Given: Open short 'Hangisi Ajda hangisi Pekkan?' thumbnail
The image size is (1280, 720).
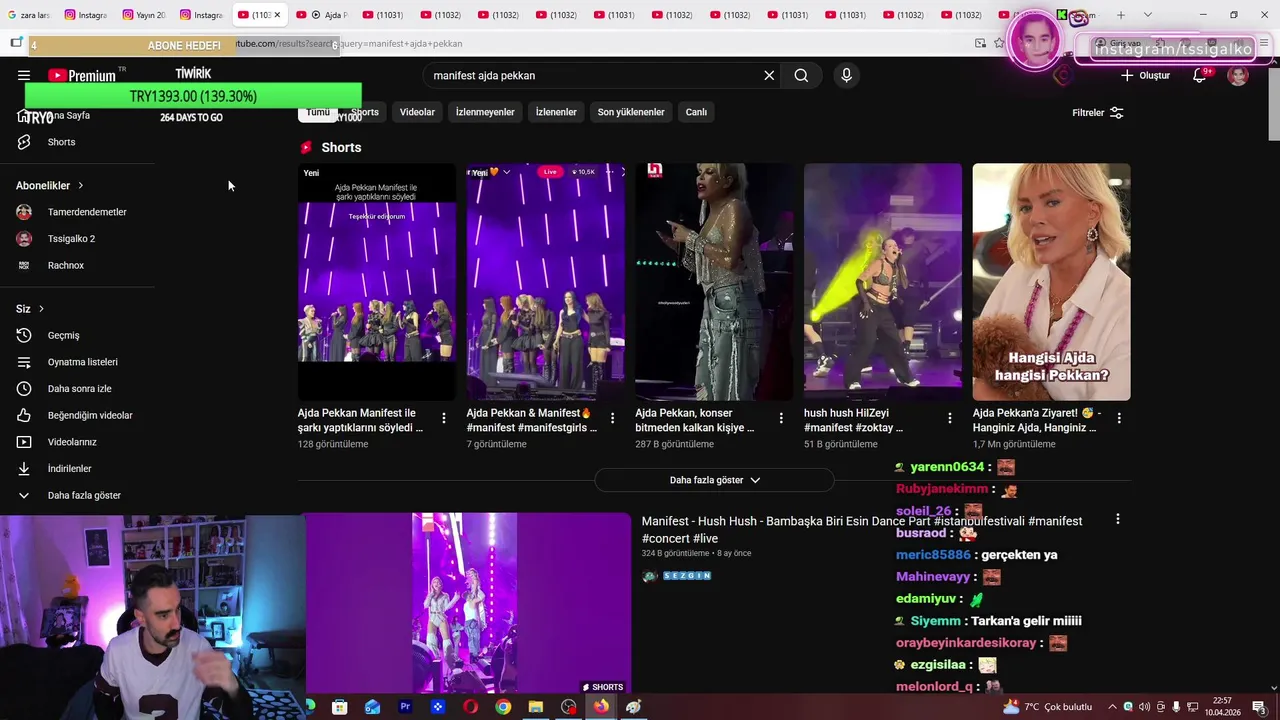Looking at the screenshot, I should pos(1052,282).
